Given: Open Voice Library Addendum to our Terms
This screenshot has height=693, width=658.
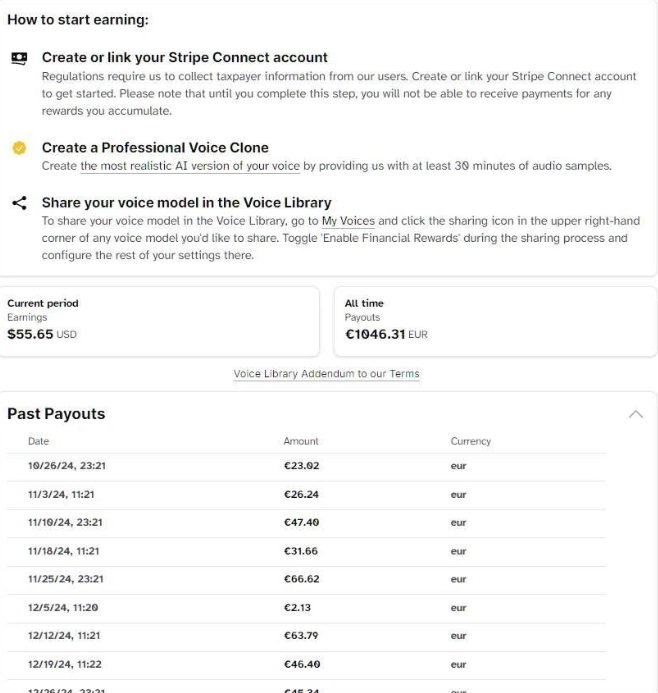Looking at the screenshot, I should 328,374.
